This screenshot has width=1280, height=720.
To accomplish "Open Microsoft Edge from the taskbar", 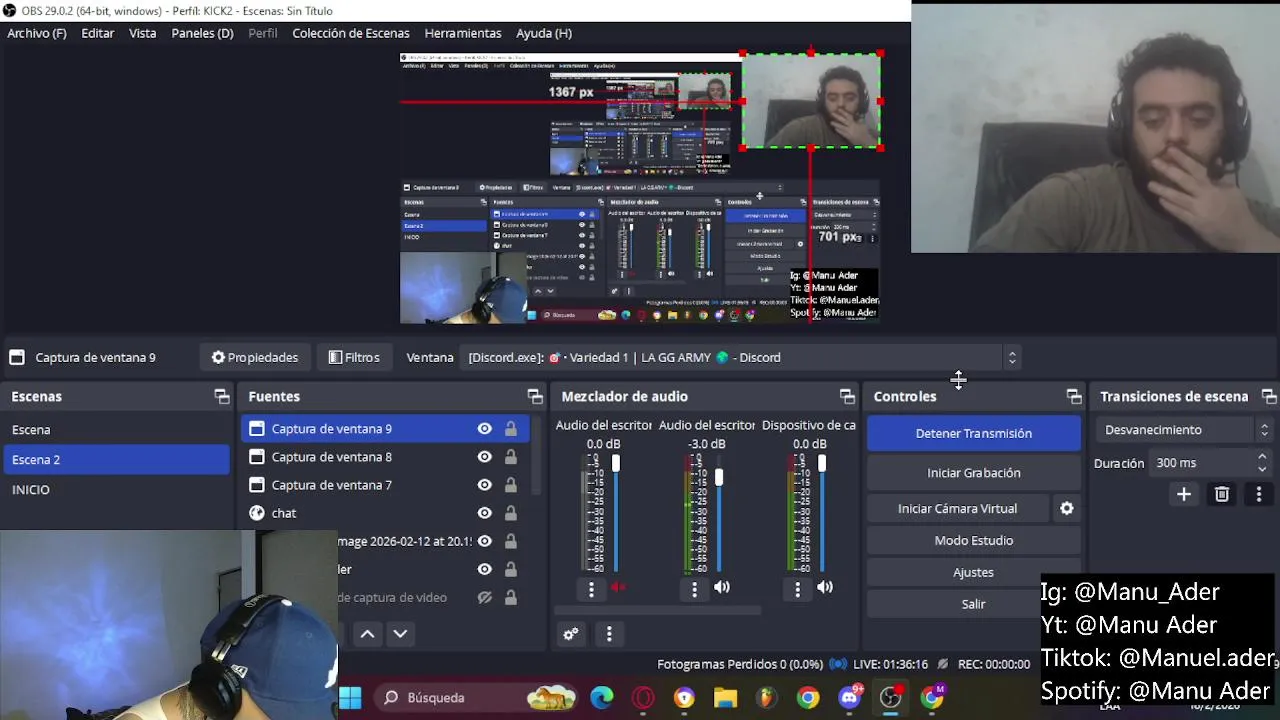I will click(x=602, y=697).
